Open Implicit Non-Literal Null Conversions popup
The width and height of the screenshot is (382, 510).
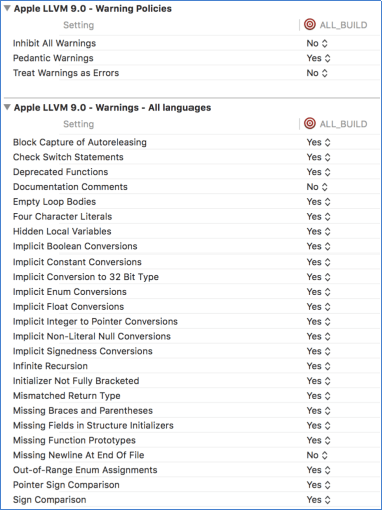coord(318,336)
